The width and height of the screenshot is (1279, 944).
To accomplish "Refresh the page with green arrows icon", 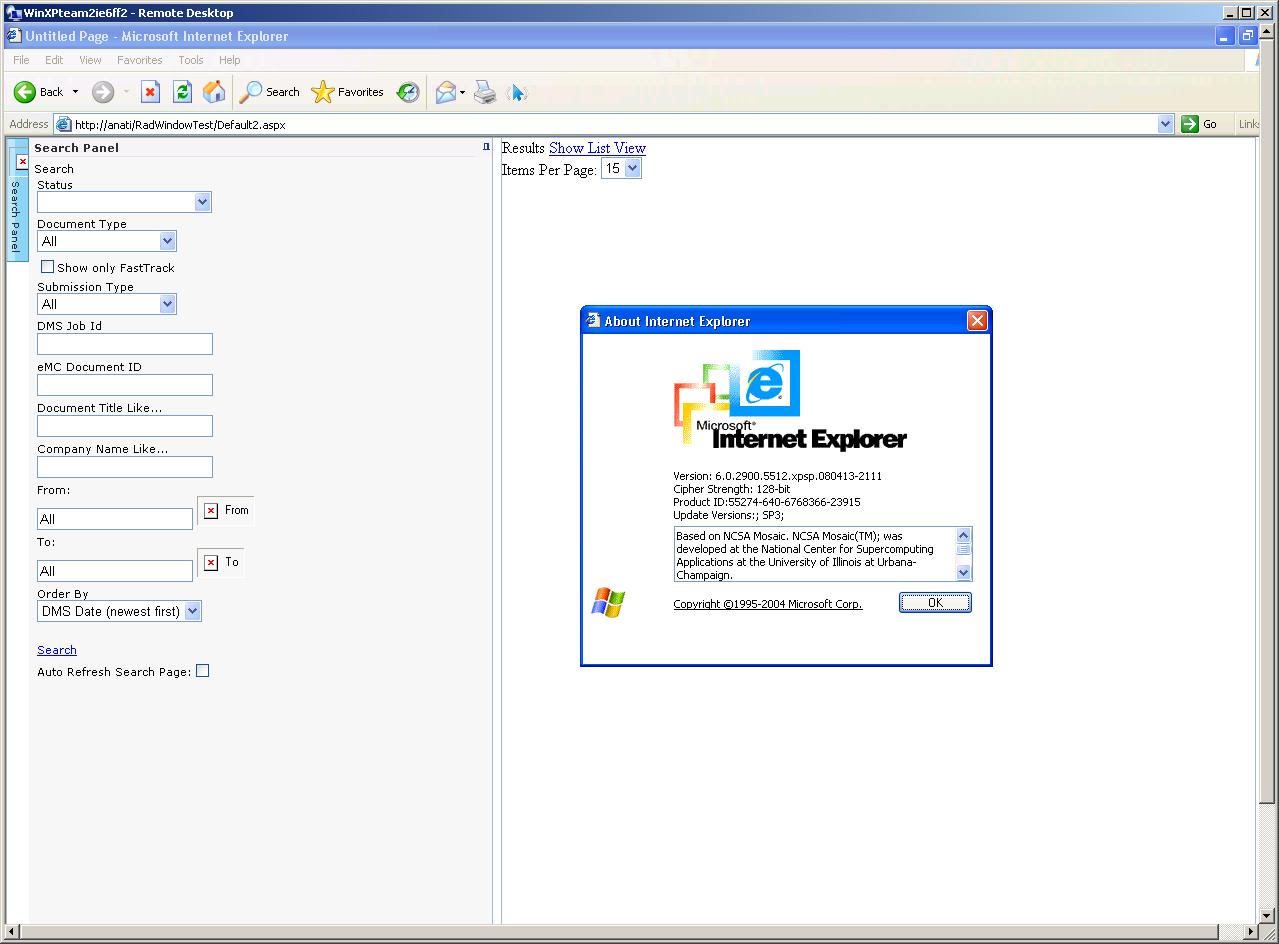I will [182, 92].
